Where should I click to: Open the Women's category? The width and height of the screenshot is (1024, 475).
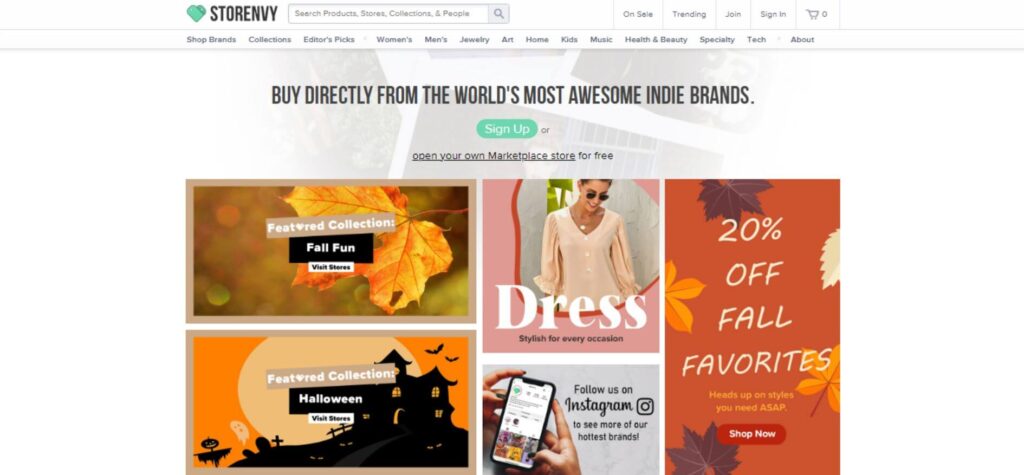(394, 39)
